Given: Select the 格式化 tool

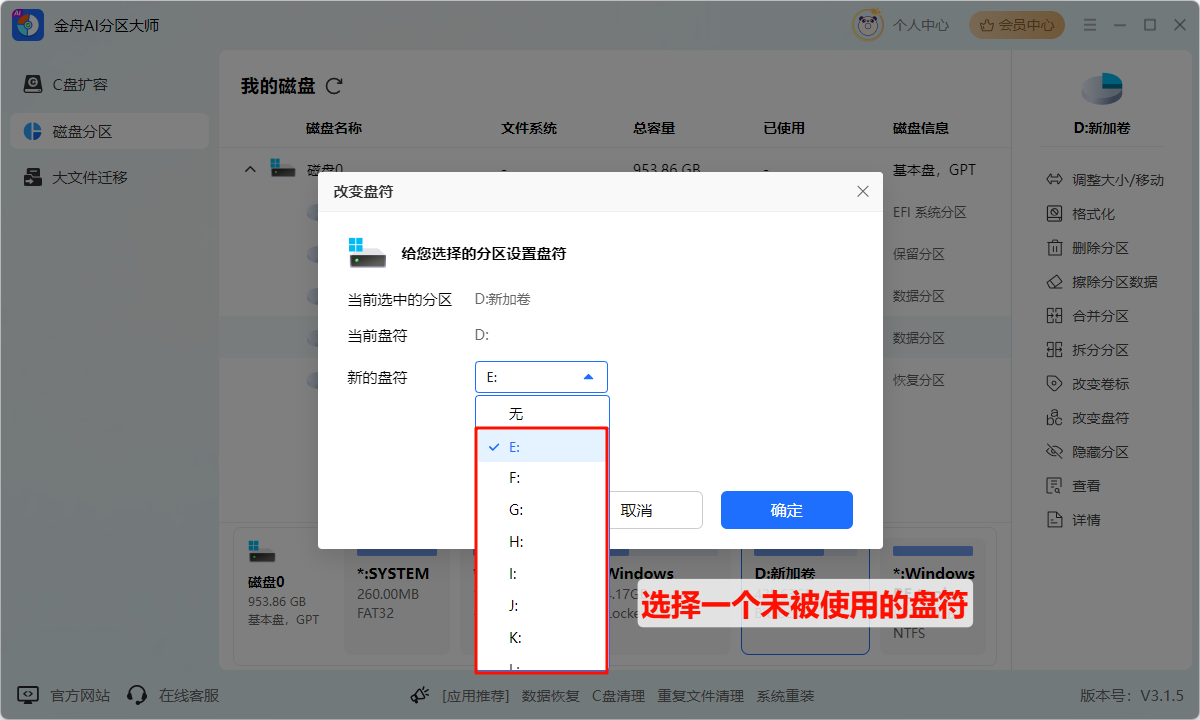Looking at the screenshot, I should coord(1095,213).
